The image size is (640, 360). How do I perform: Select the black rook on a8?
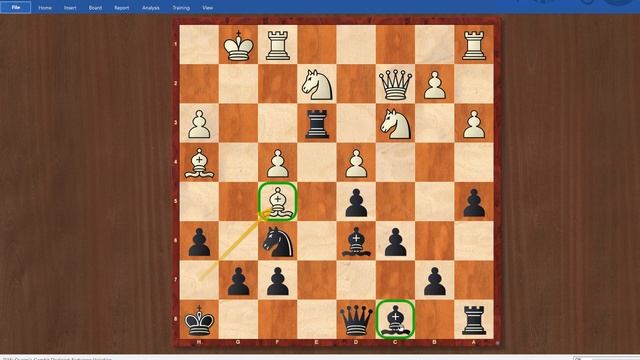click(474, 320)
